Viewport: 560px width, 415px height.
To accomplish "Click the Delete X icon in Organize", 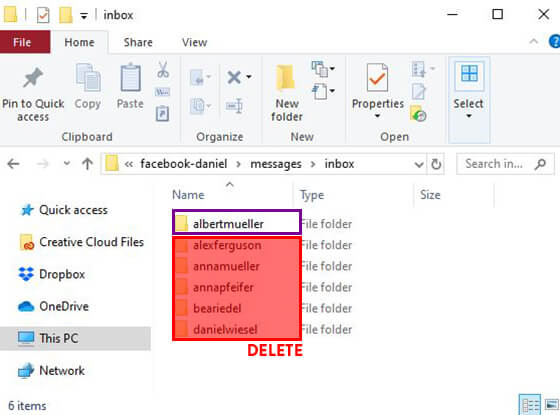I will tap(235, 77).
